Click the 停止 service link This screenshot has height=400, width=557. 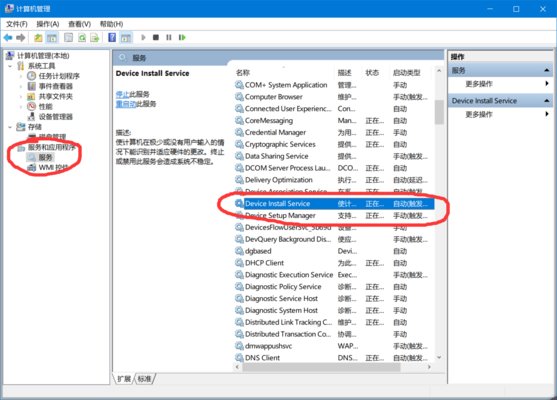point(122,94)
